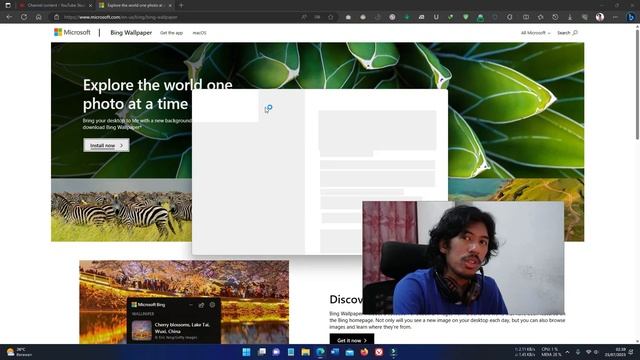
Task: Click the Microsoft Edge taskbar icon
Action: (x=320, y=352)
